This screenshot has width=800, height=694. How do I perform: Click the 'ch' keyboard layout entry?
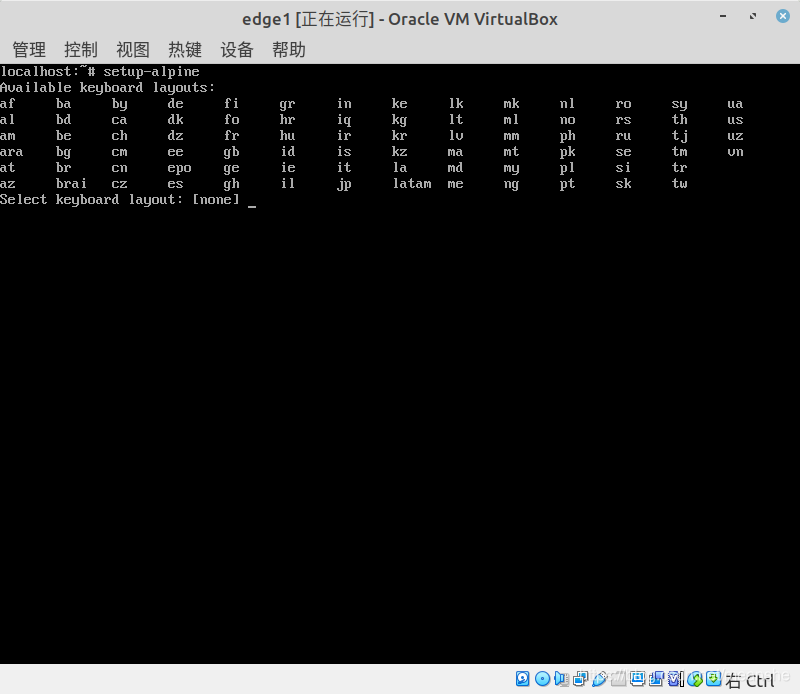(119, 136)
